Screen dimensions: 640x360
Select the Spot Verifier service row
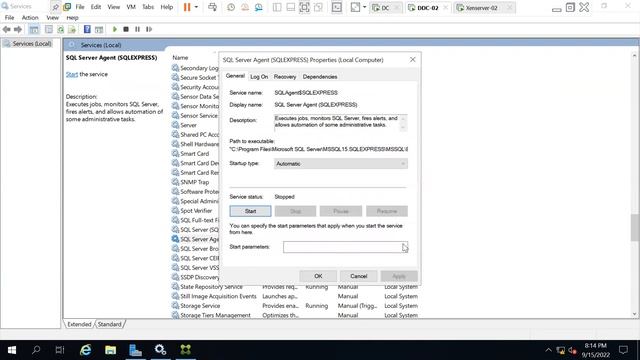196,211
